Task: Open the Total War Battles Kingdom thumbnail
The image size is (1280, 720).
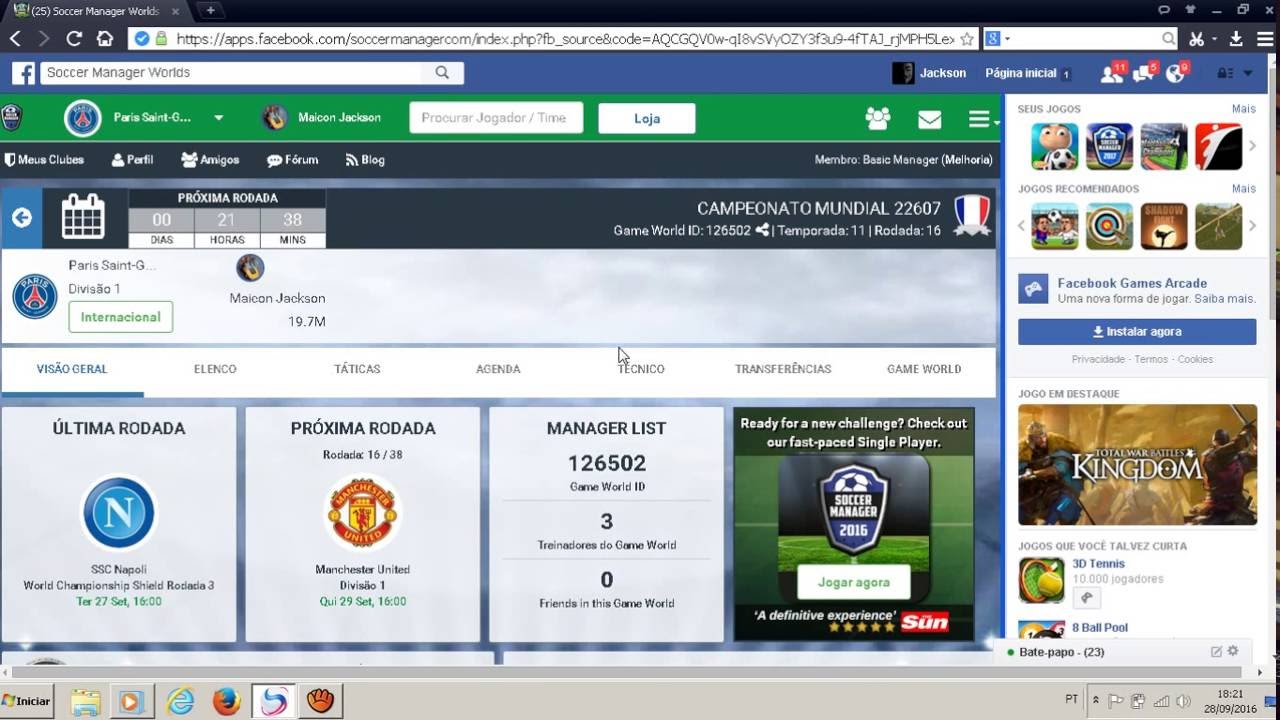Action: pos(1137,465)
